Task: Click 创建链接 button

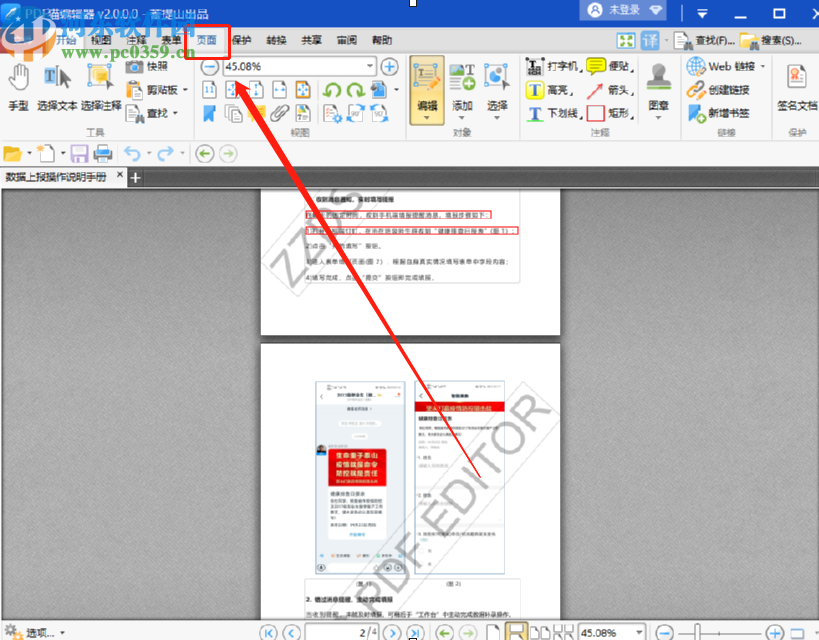Action: click(x=718, y=90)
